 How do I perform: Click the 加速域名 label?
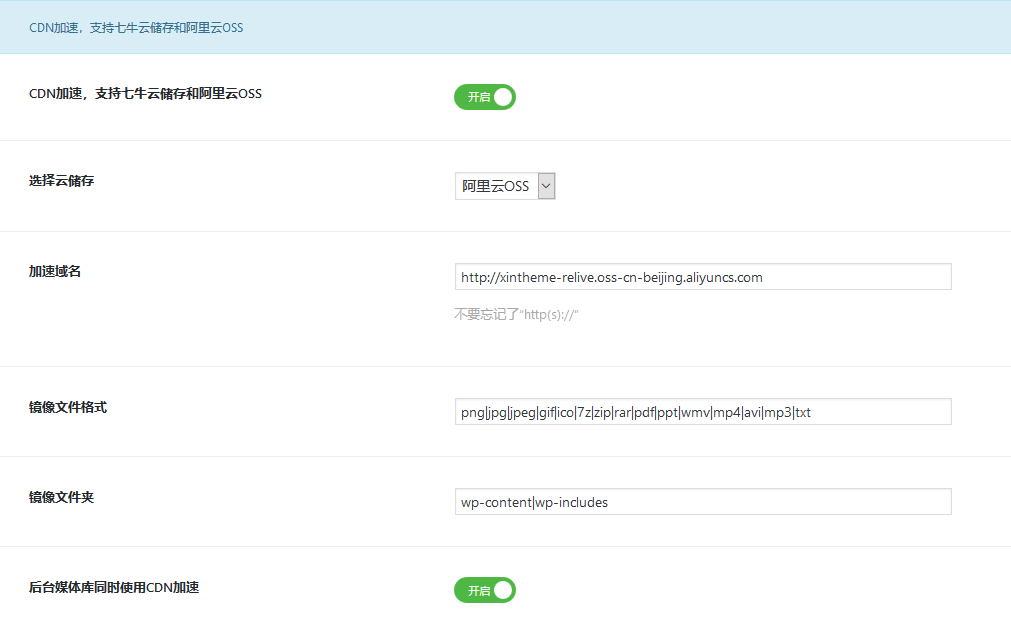[x=55, y=271]
